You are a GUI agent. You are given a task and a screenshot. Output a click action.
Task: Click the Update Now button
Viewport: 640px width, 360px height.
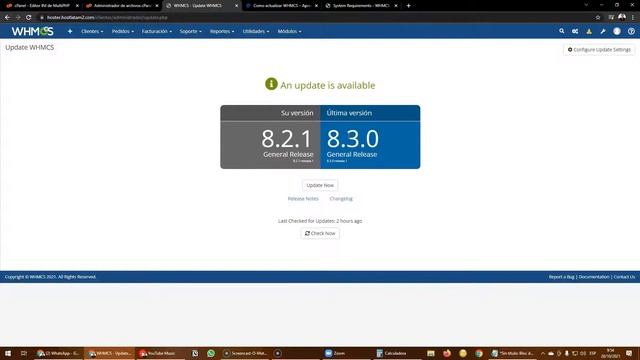(x=320, y=185)
